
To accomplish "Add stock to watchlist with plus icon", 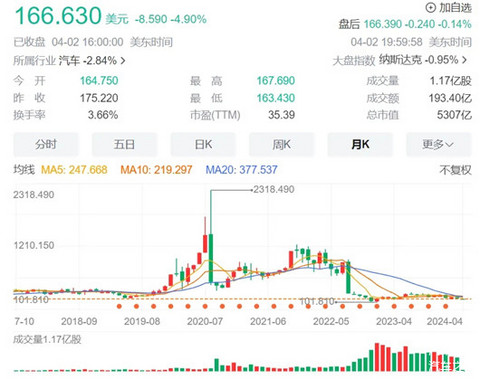I will [449, 7].
